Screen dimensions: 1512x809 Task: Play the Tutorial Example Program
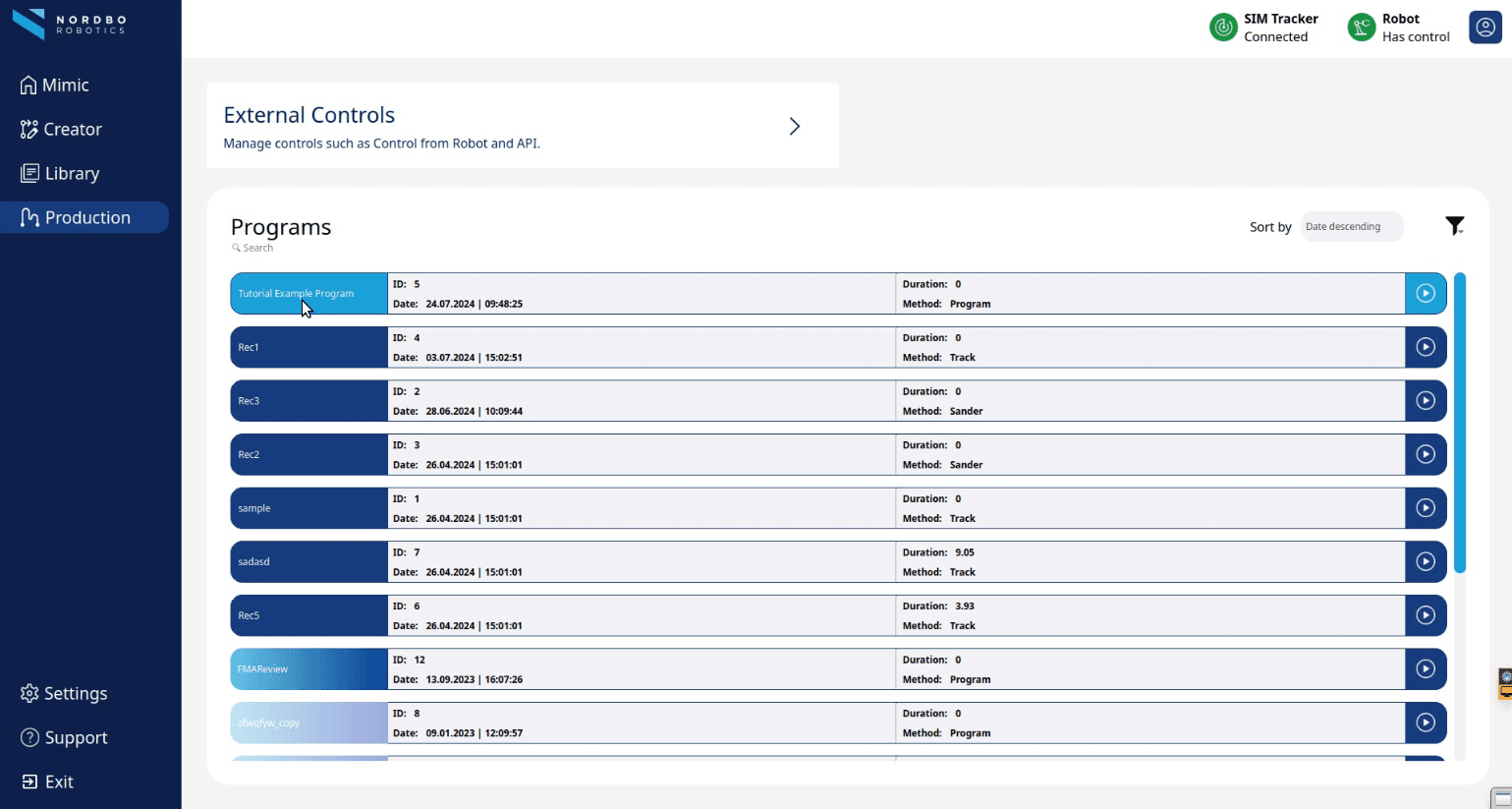1425,294
